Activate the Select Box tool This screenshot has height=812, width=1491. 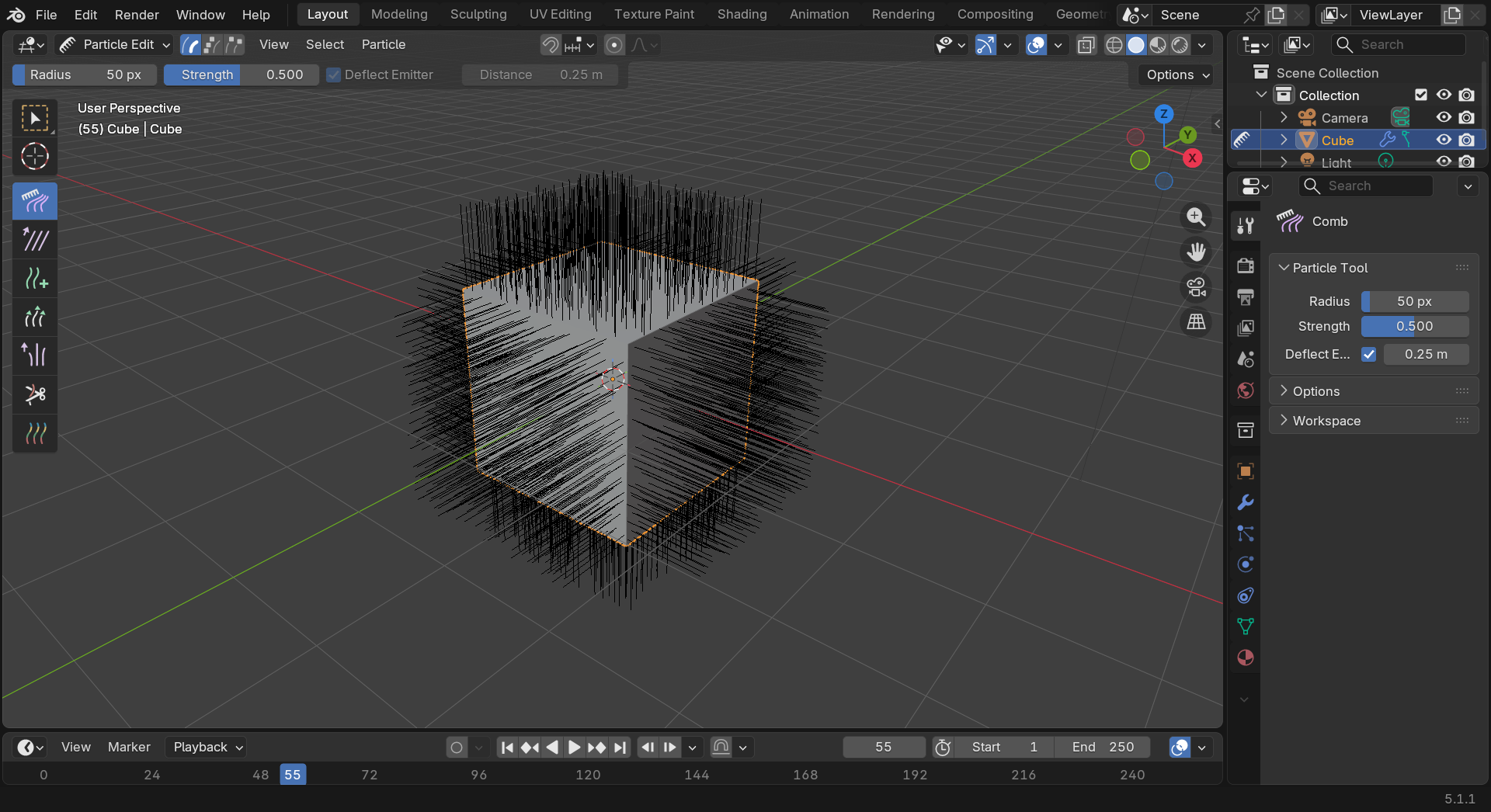(x=35, y=118)
